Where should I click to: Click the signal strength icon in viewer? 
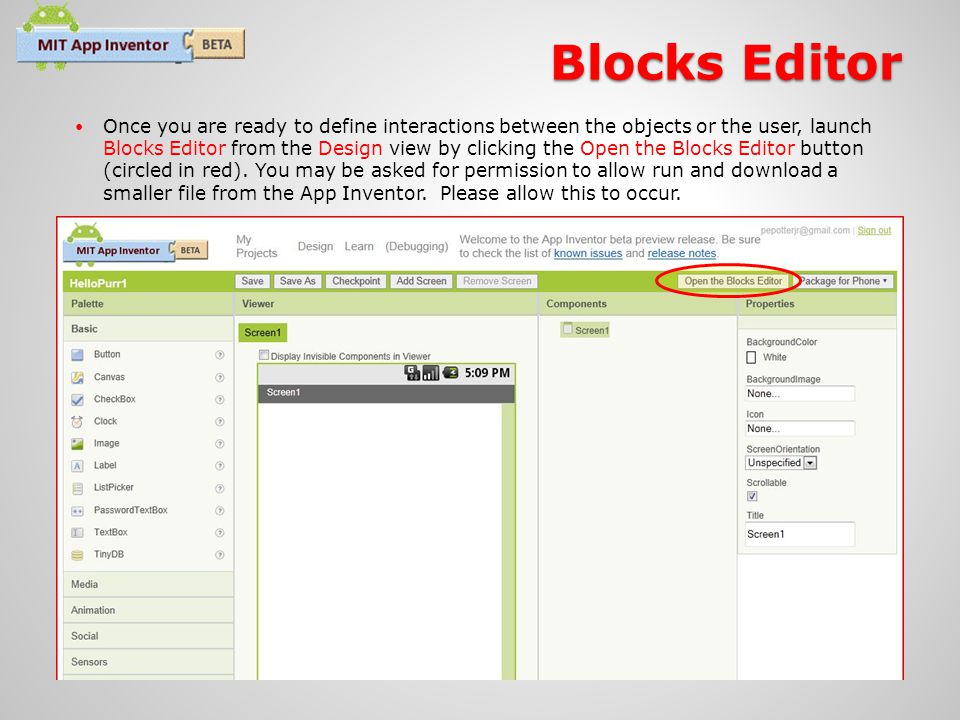point(431,372)
